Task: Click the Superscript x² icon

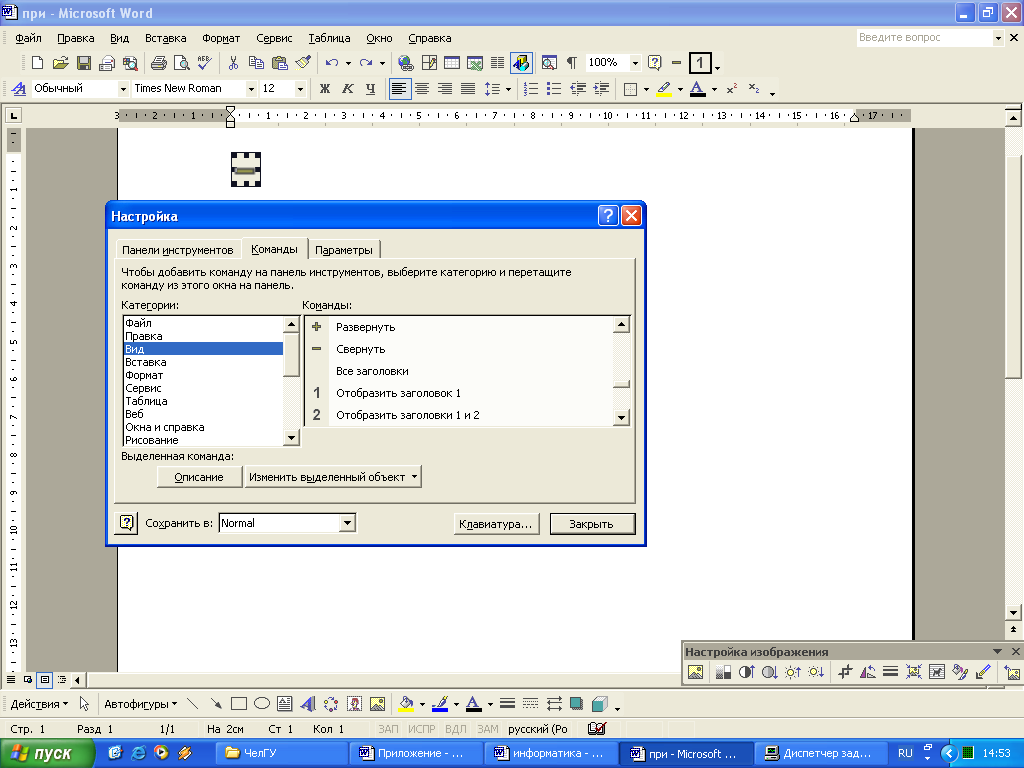Action: pos(732,89)
